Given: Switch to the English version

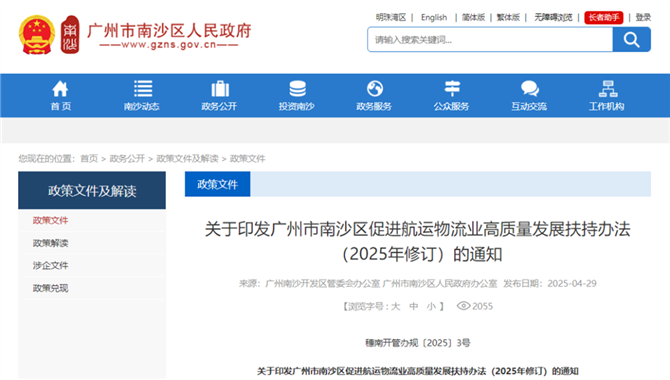Looking at the screenshot, I should [434, 18].
